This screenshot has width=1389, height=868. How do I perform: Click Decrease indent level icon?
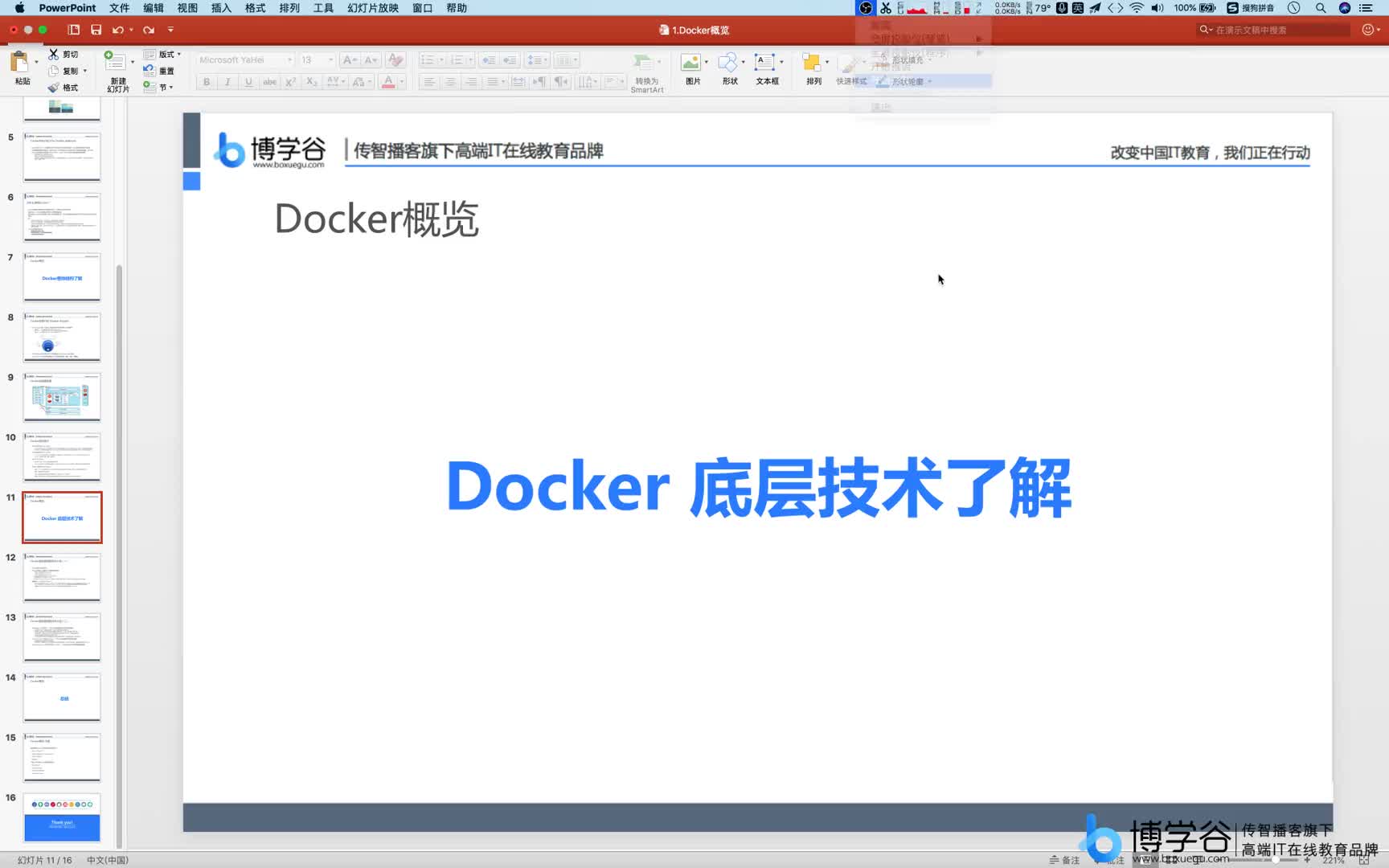tap(489, 60)
